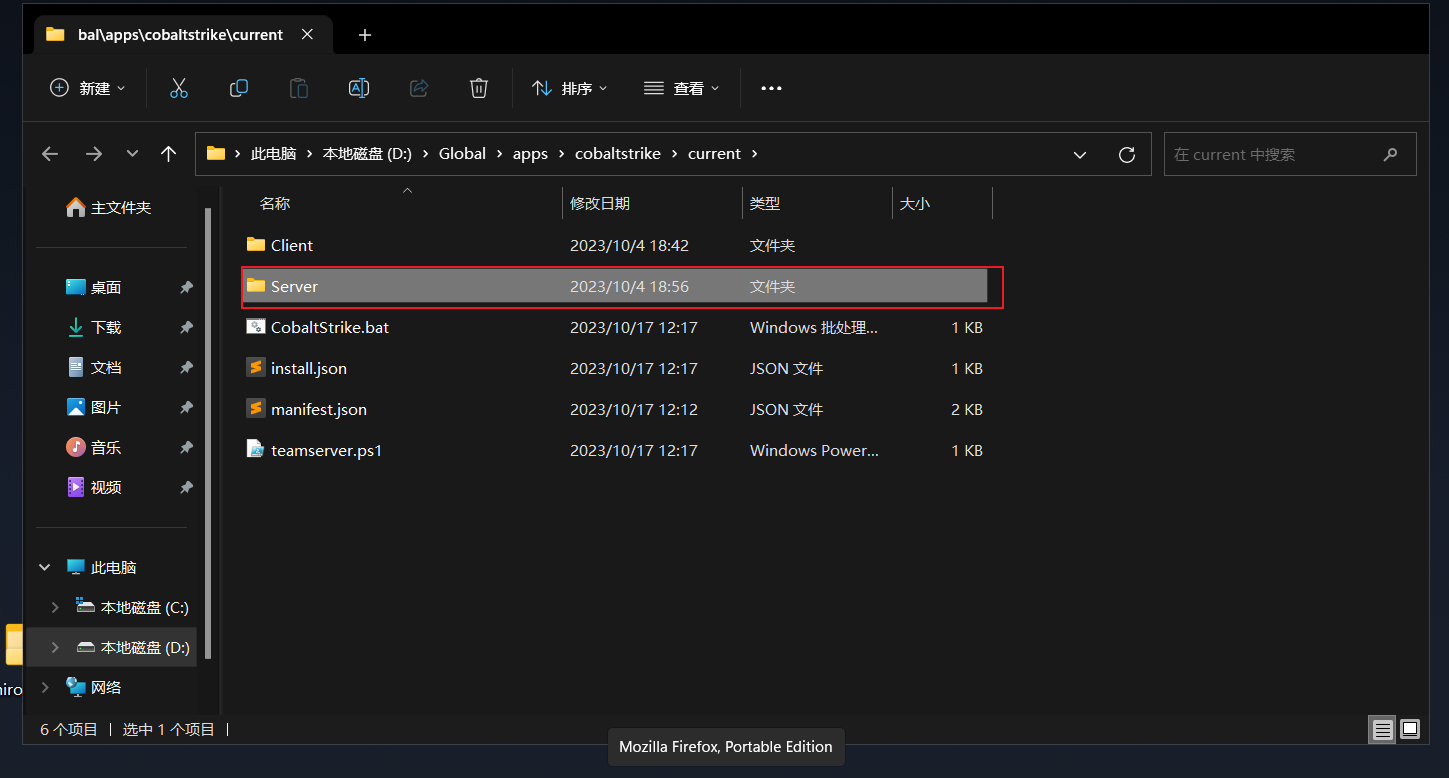This screenshot has height=778, width=1449.
Task: Switch to large icons view in status bar
Action: [x=1410, y=729]
